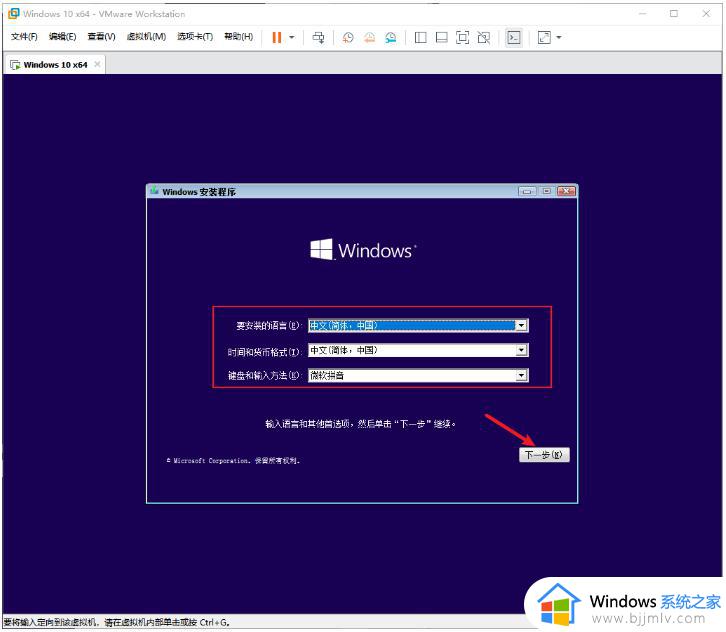Click the status bar Ctrl+G hint text
This screenshot has width=726, height=632.
pos(117,622)
